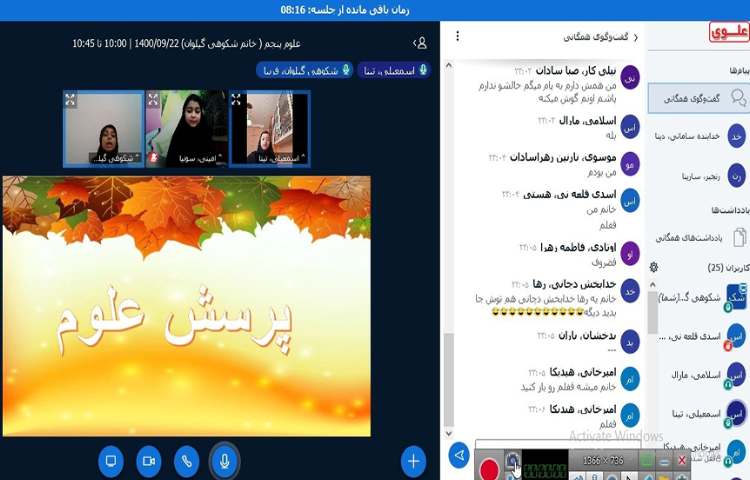Open private chat with رنجبر، سارینا
The image size is (750, 480).
click(x=699, y=176)
